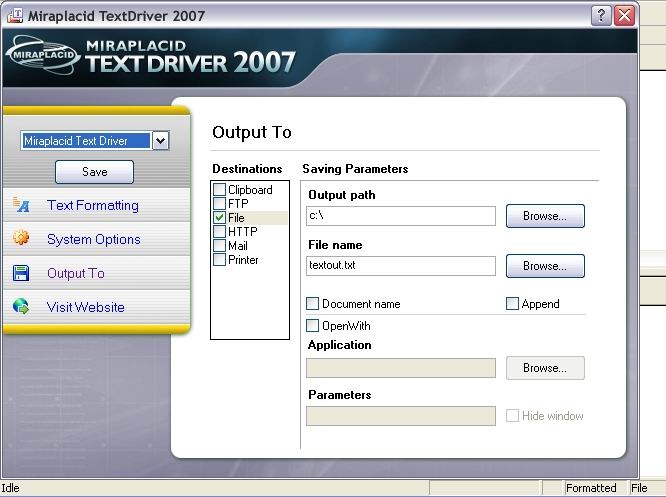Screen dimensions: 666x497
Task: Click the Parameters input field
Action: tap(401, 416)
